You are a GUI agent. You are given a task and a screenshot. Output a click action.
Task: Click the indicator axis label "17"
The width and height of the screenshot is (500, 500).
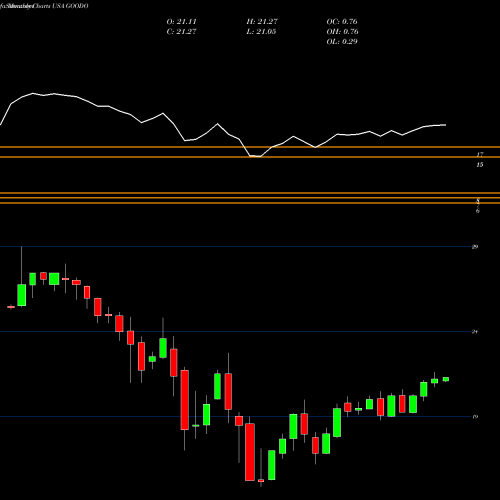click(480, 155)
